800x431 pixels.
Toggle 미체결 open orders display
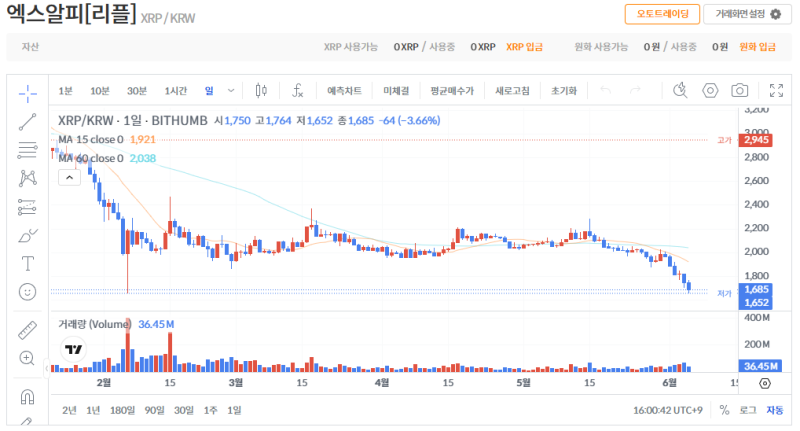396,91
